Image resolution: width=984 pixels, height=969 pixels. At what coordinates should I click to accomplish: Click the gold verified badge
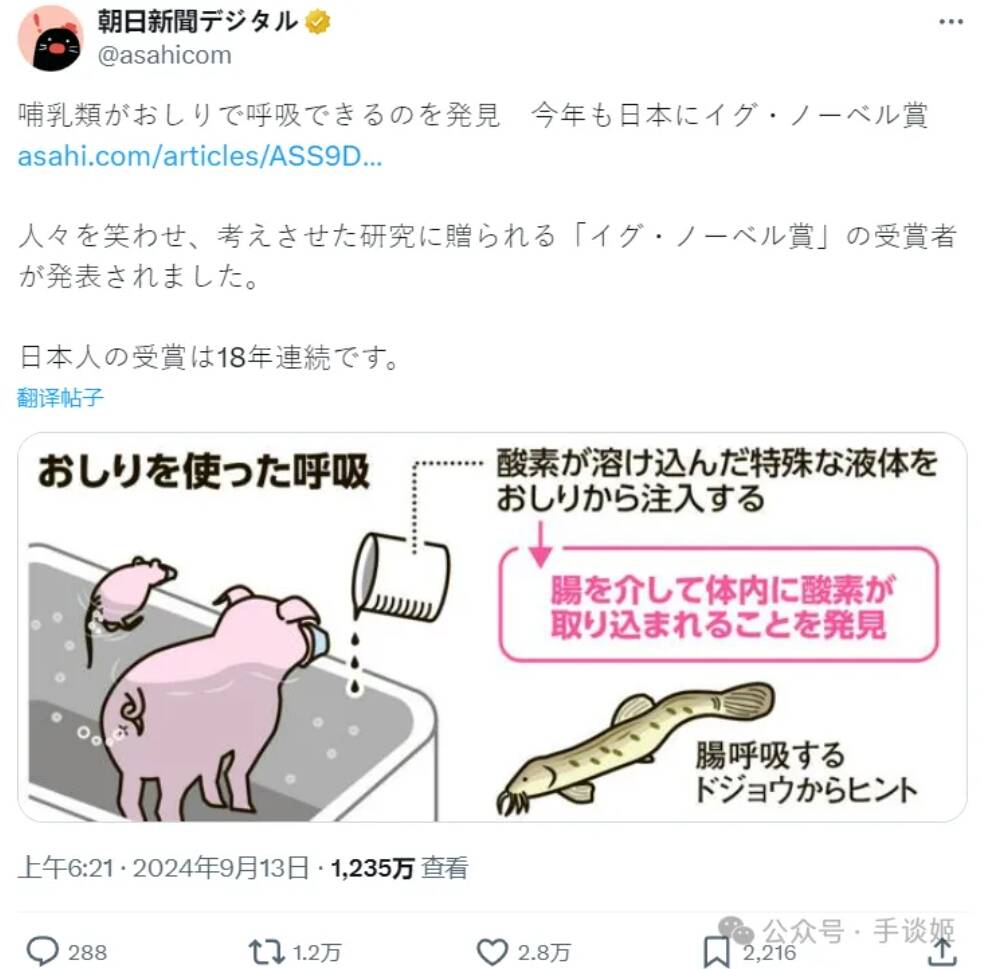point(318,23)
